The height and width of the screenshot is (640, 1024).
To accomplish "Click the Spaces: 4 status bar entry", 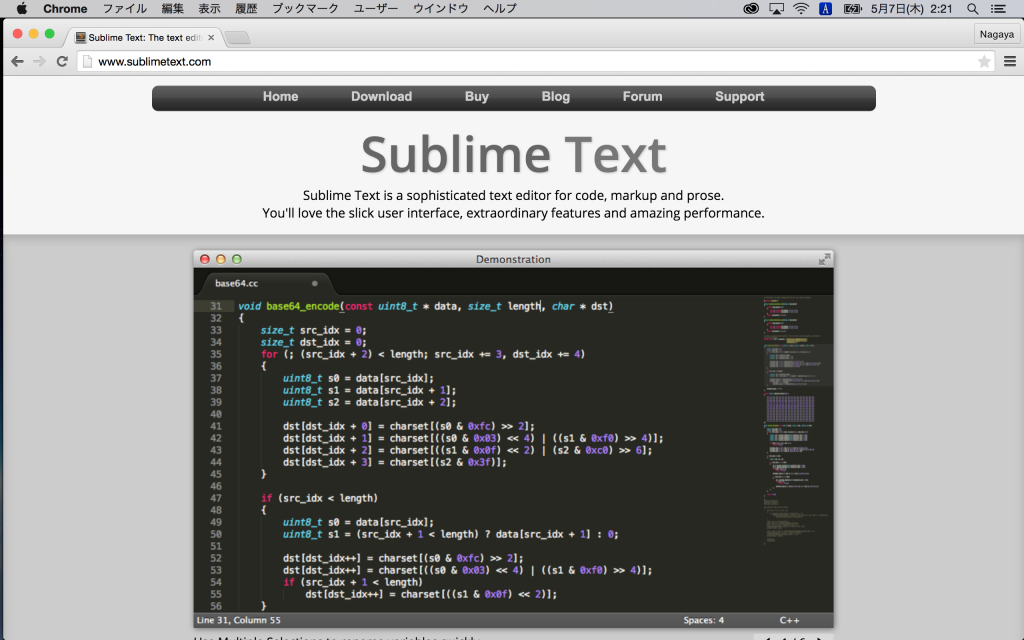I will [703, 620].
